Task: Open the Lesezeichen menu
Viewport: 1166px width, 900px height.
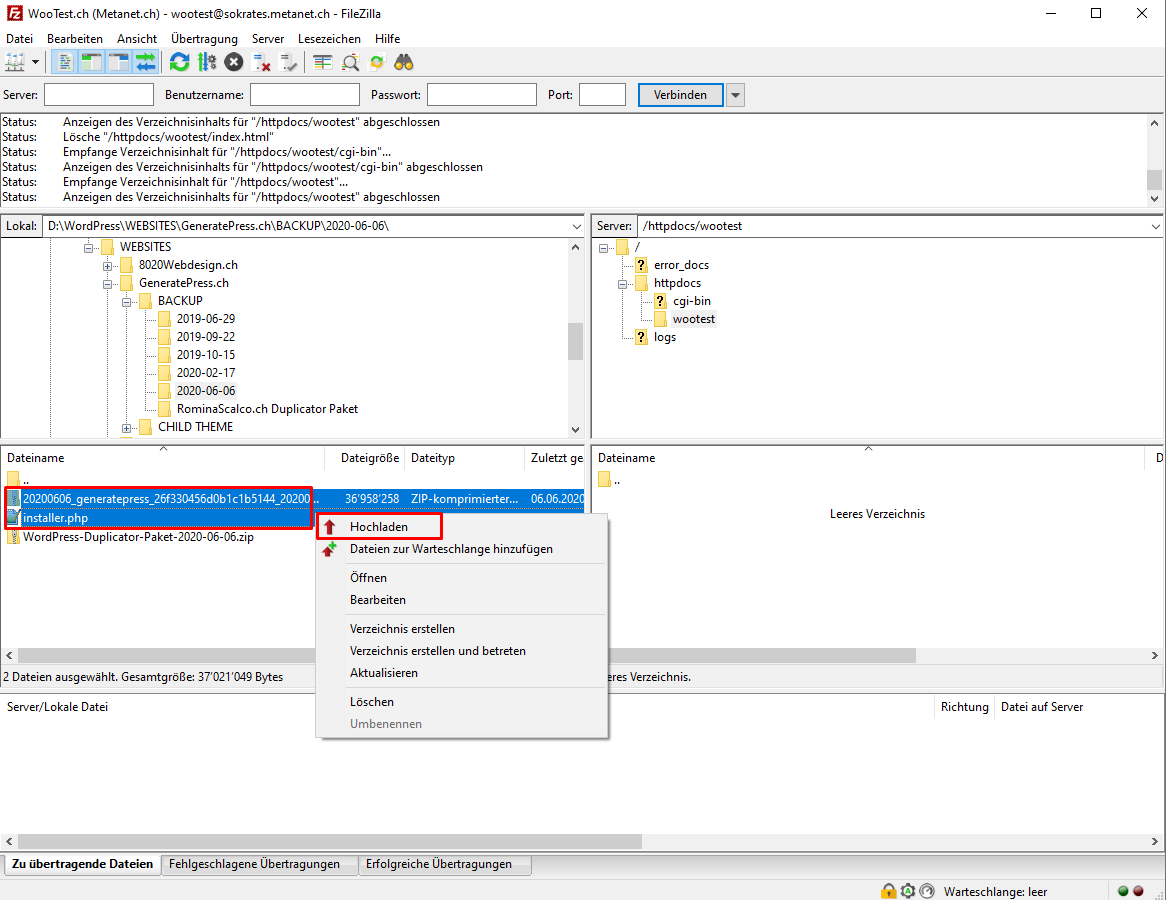Action: (x=329, y=39)
